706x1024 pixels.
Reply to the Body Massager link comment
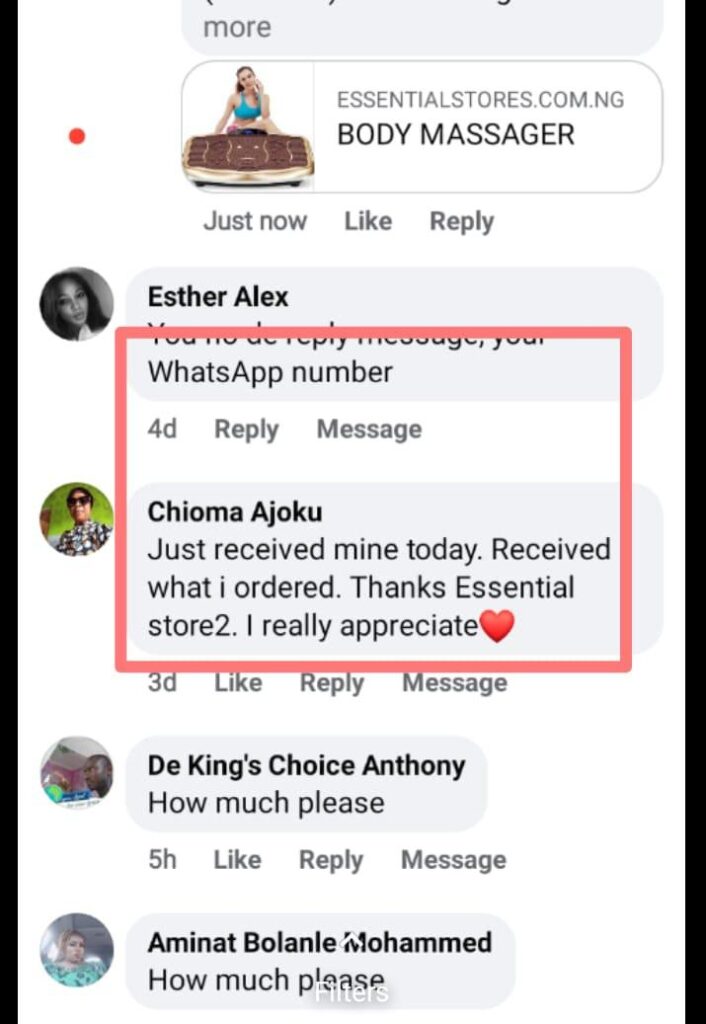(x=462, y=221)
